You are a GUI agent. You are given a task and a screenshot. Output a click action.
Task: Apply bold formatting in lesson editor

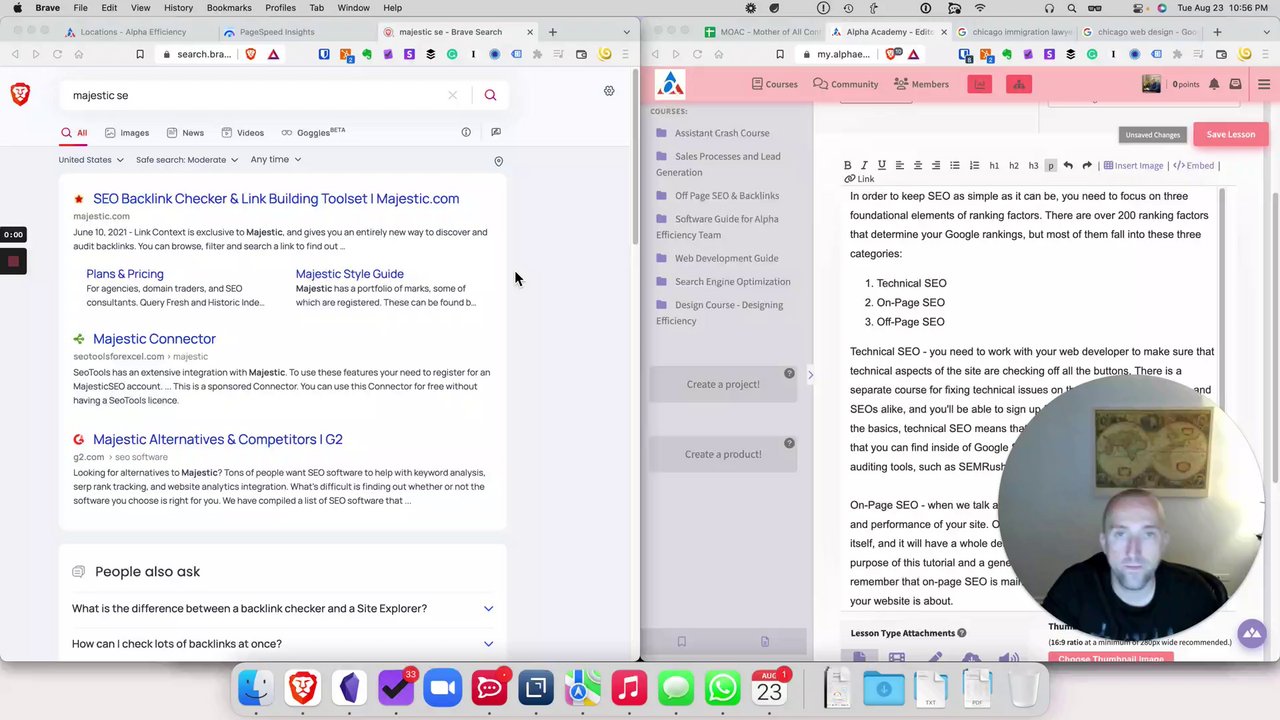[x=847, y=166]
